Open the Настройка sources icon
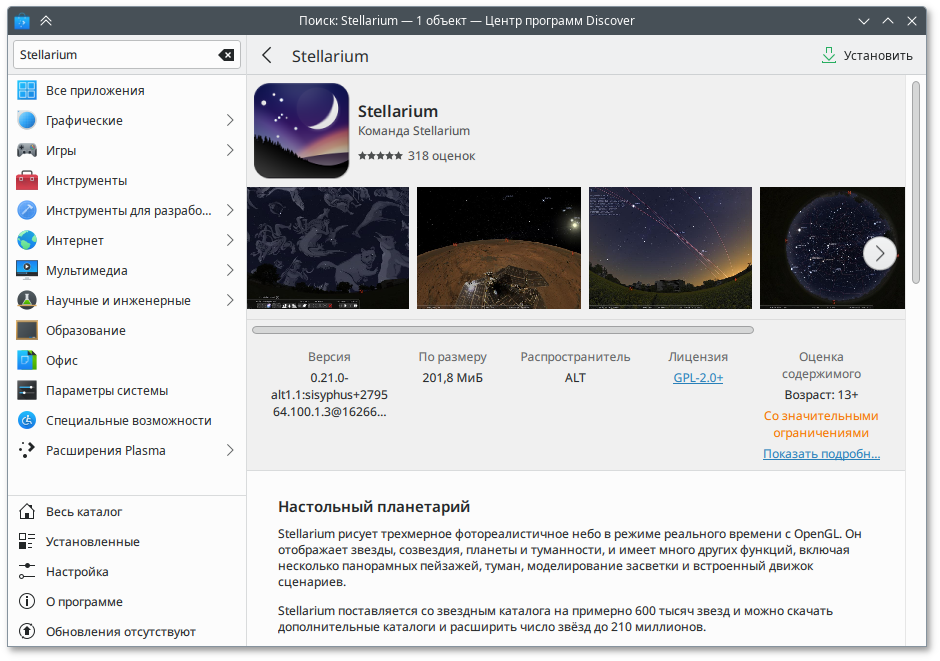Viewport: 940px width, 661px height. [x=27, y=571]
